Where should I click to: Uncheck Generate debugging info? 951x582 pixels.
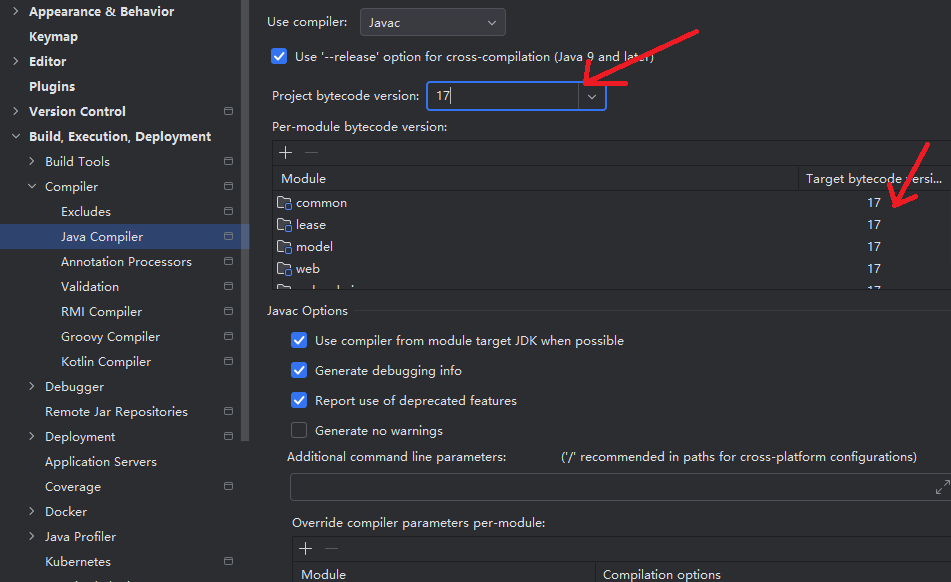(299, 370)
